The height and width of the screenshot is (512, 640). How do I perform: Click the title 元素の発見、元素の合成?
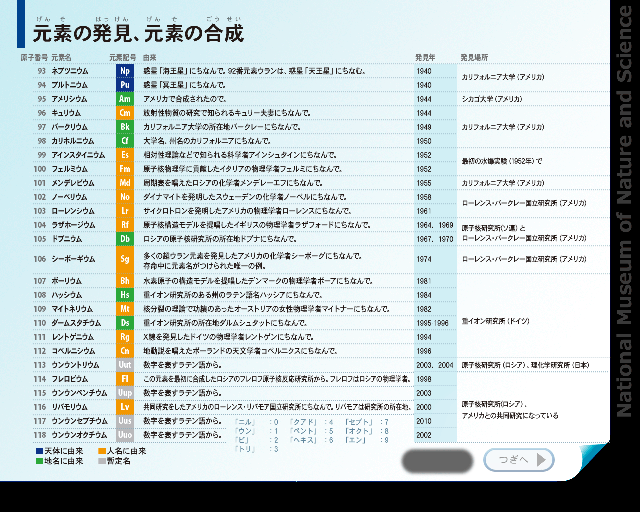[138, 33]
